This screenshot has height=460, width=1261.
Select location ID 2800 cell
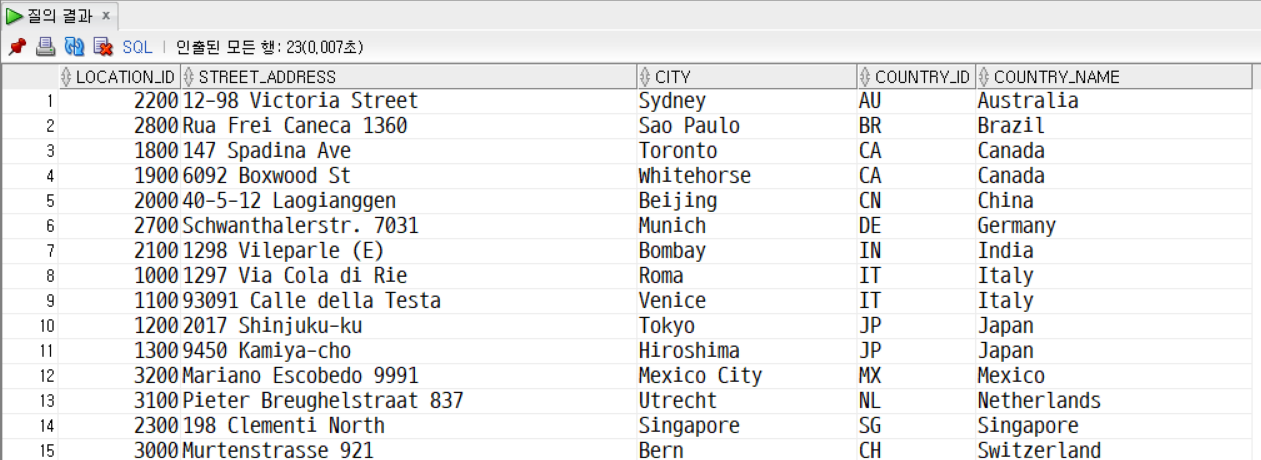pyautogui.click(x=119, y=126)
